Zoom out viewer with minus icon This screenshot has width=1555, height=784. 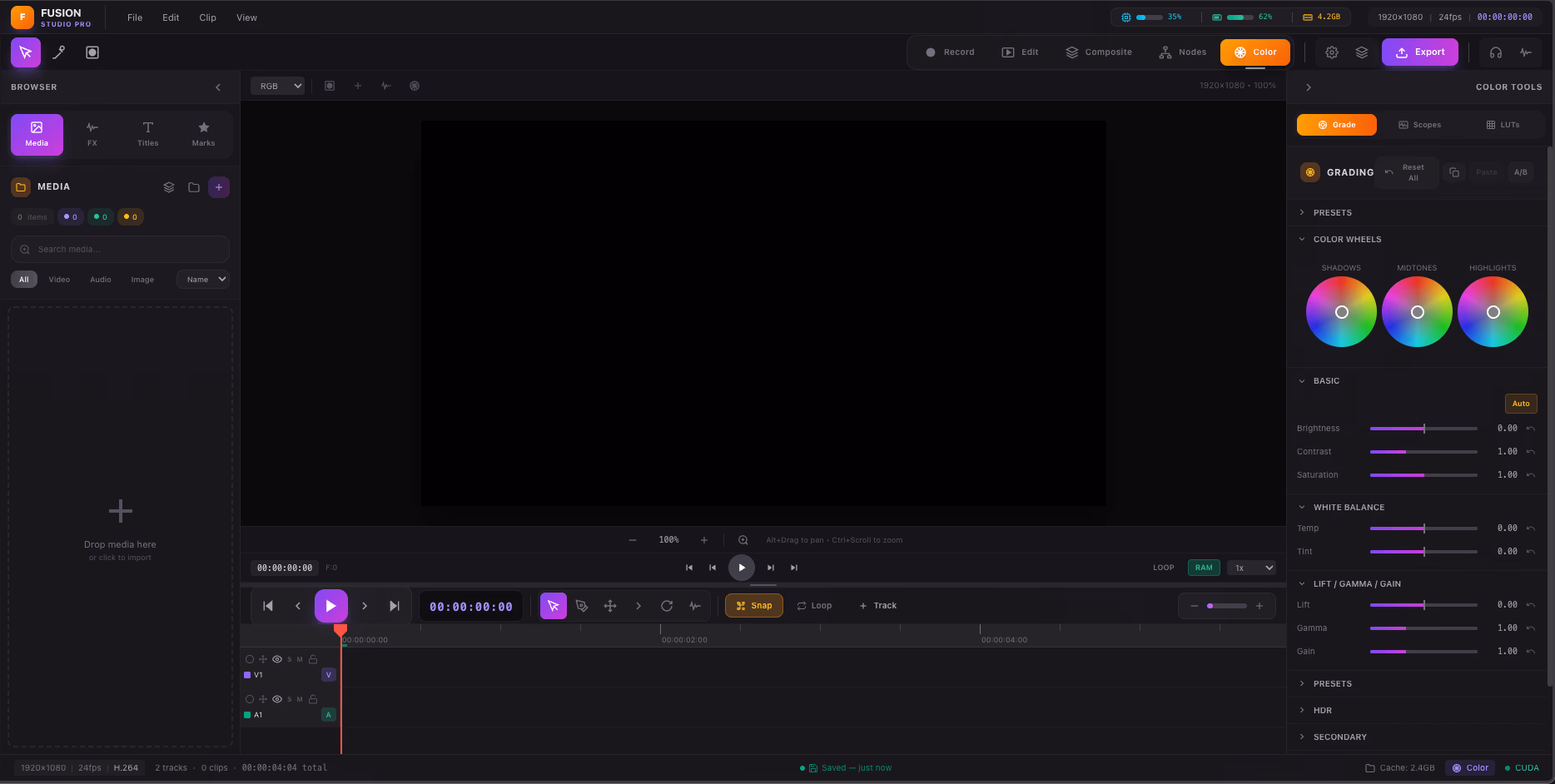(633, 540)
